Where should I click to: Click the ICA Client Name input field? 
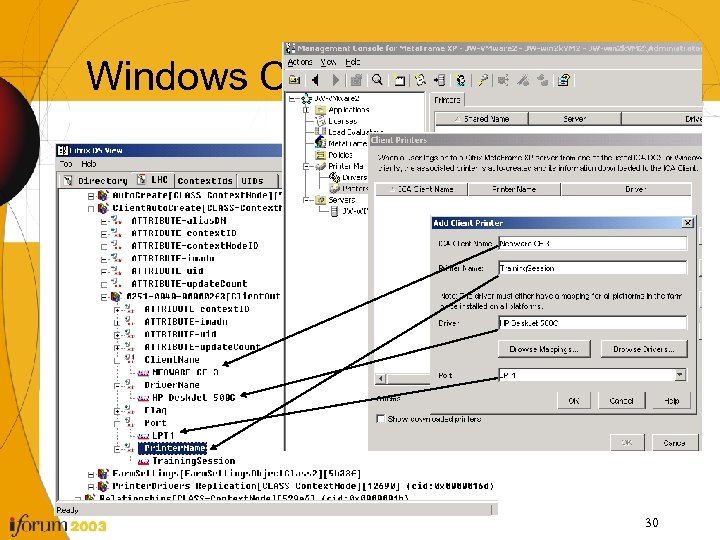593,243
